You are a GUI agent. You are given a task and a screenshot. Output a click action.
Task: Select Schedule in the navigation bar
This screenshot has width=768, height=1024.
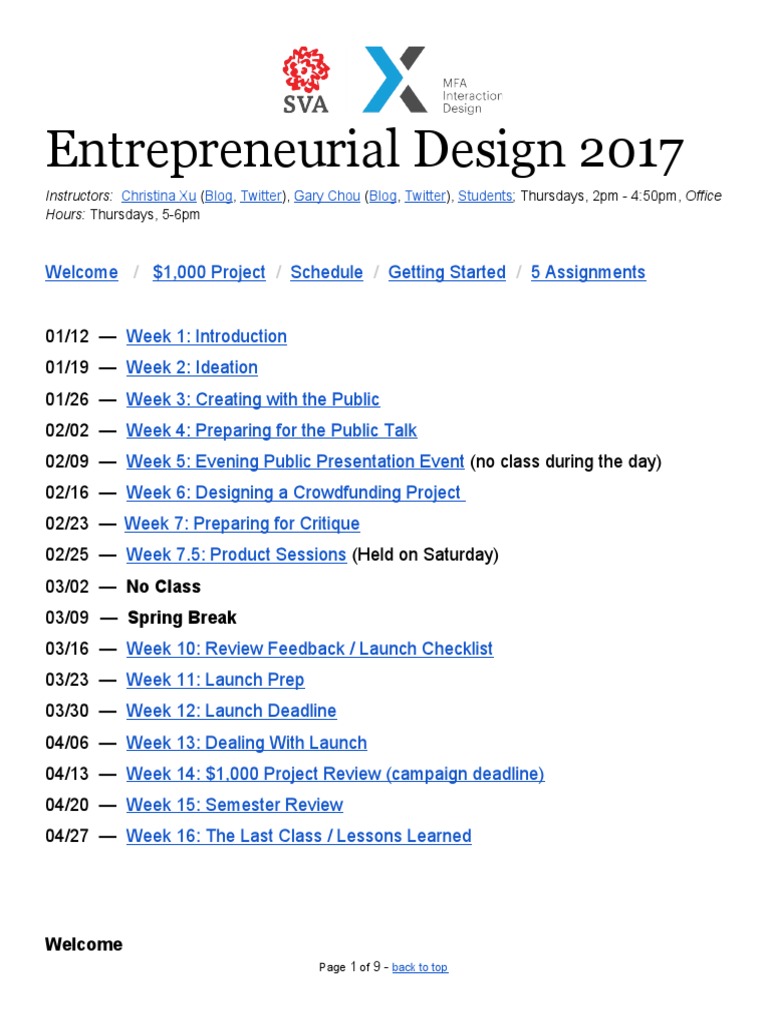[327, 272]
